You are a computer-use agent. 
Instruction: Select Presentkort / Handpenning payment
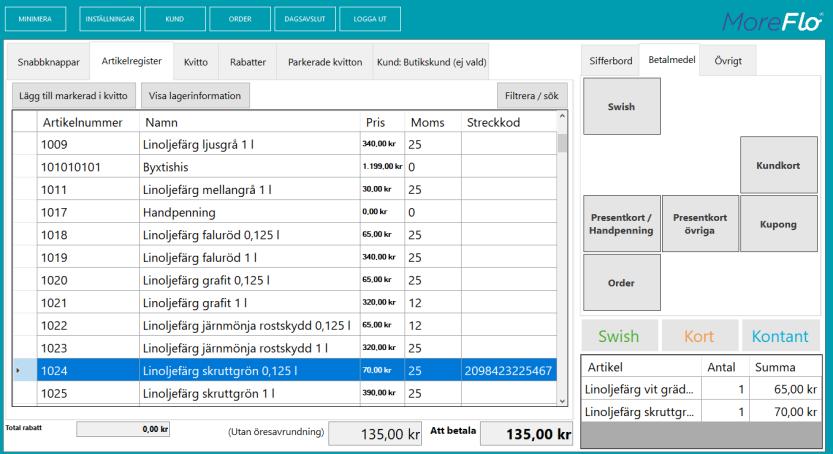pyautogui.click(x=622, y=224)
